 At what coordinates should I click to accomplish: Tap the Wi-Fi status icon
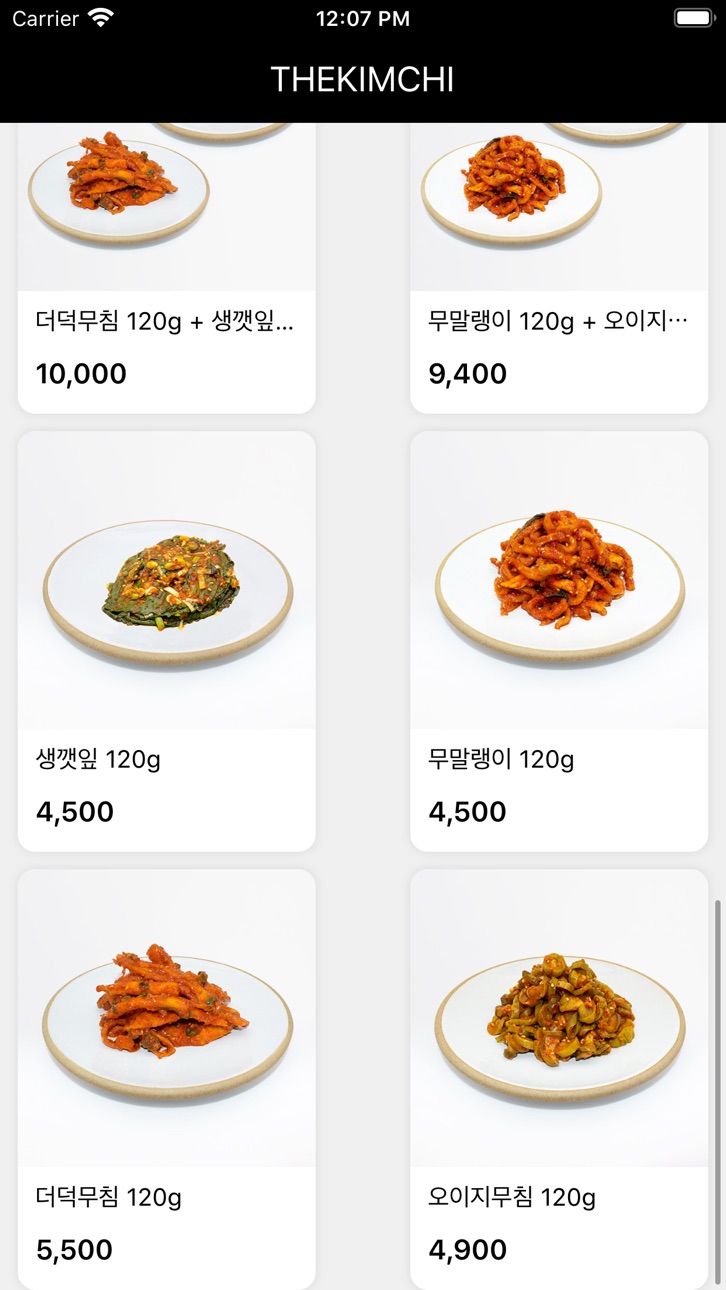pyautogui.click(x=100, y=17)
